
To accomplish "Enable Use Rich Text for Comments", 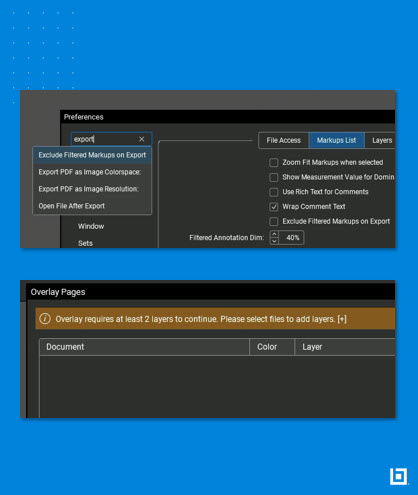I will [x=274, y=192].
